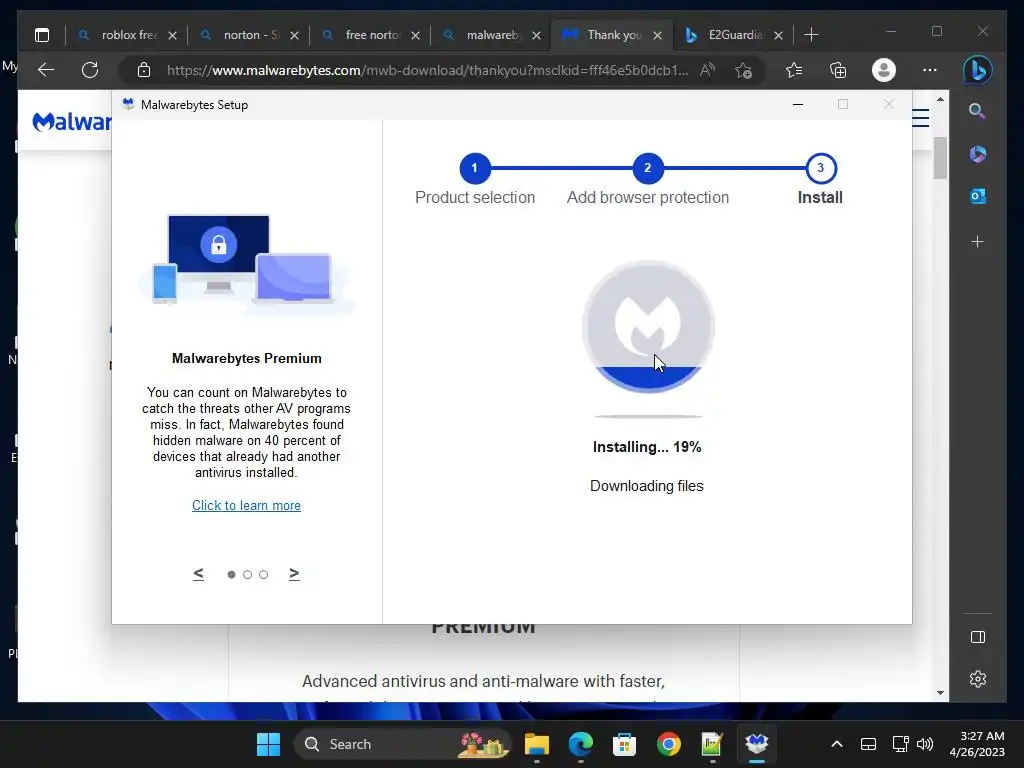The width and height of the screenshot is (1024, 768).
Task: Open the Microsoft 365 sidebar icon
Action: (x=978, y=154)
